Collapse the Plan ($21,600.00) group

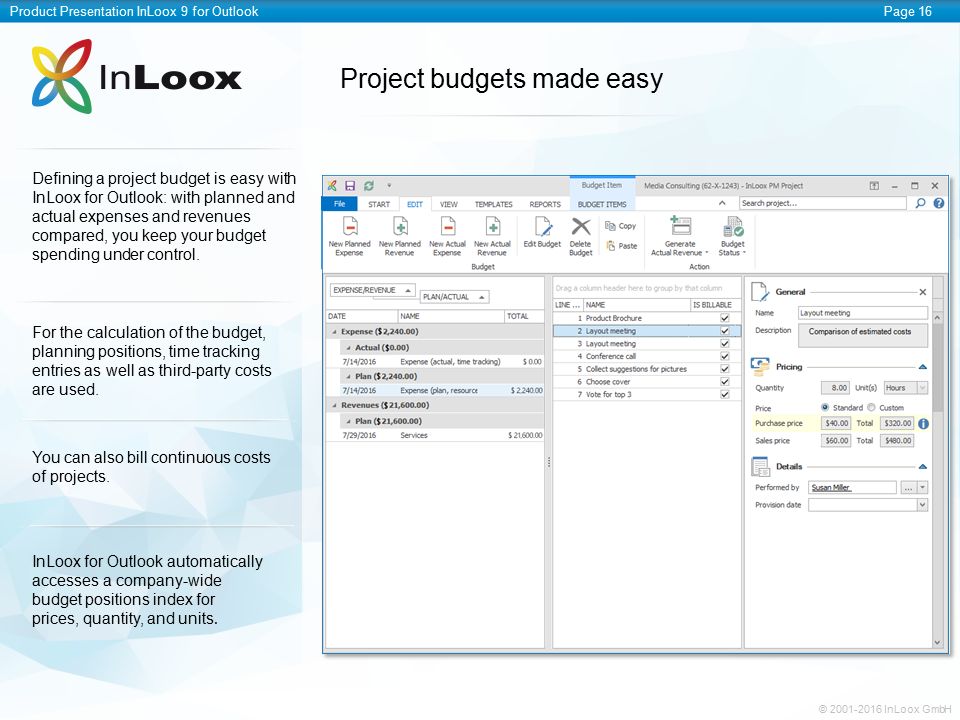349,421
